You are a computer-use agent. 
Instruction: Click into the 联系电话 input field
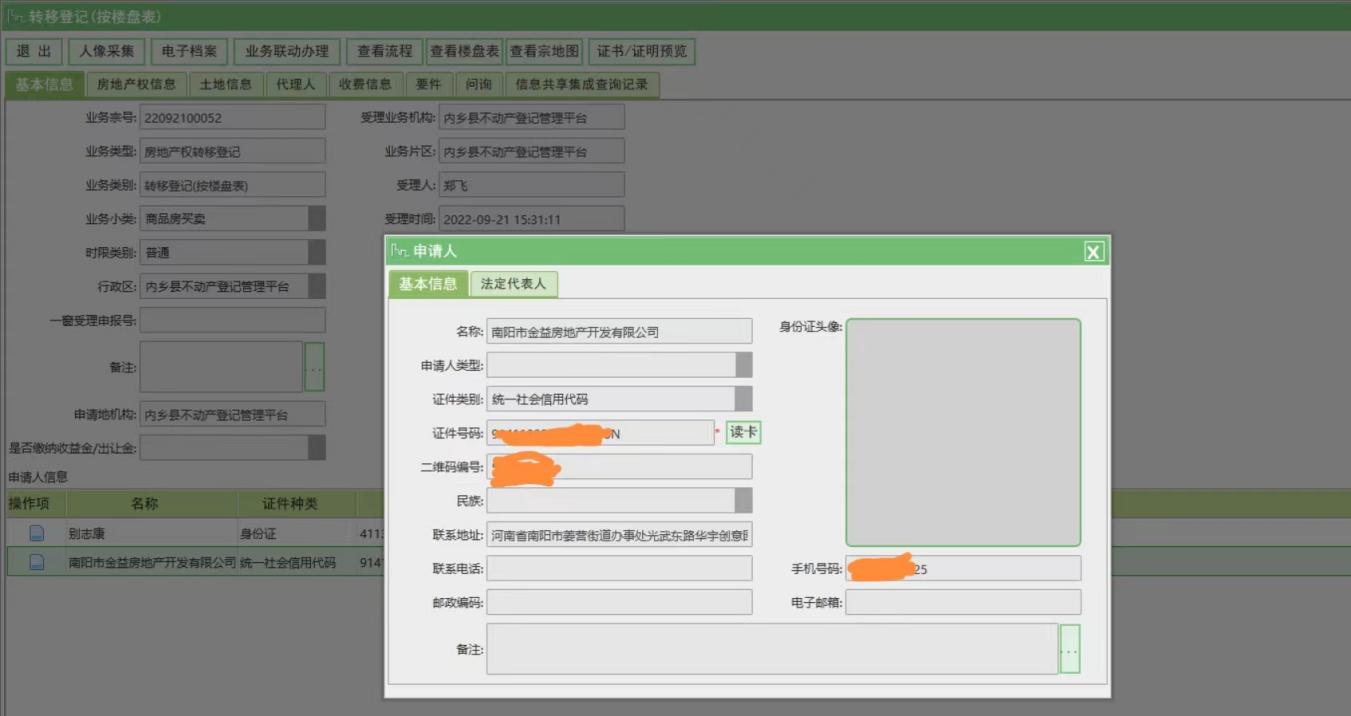[x=619, y=569]
